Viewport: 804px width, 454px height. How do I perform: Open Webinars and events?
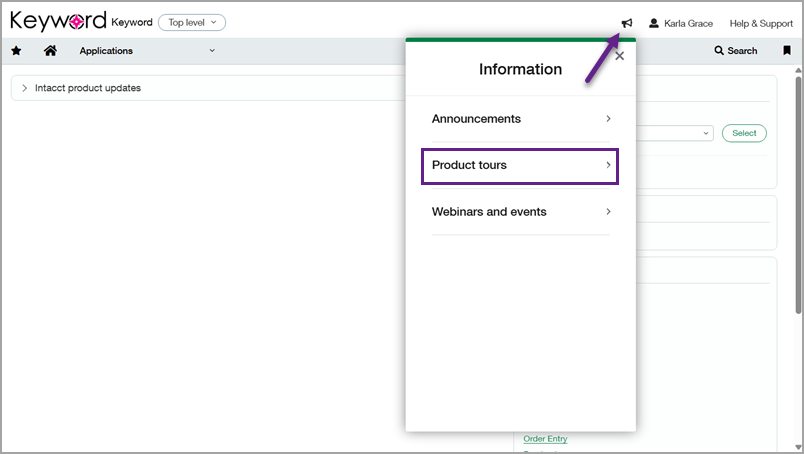pos(520,212)
